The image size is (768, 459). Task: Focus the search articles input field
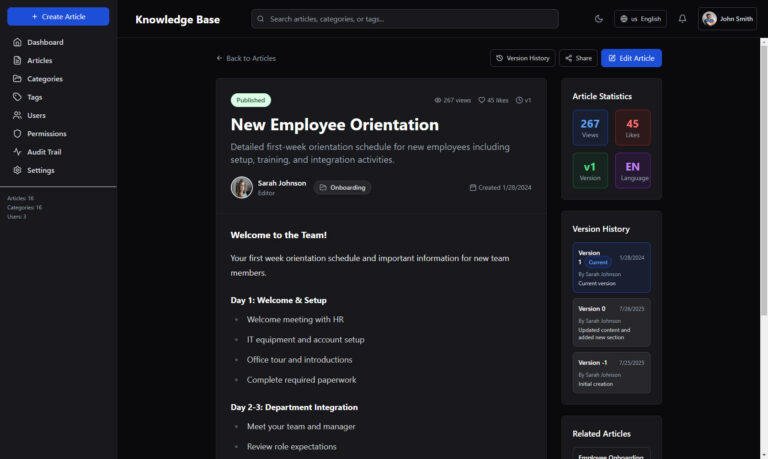(405, 18)
